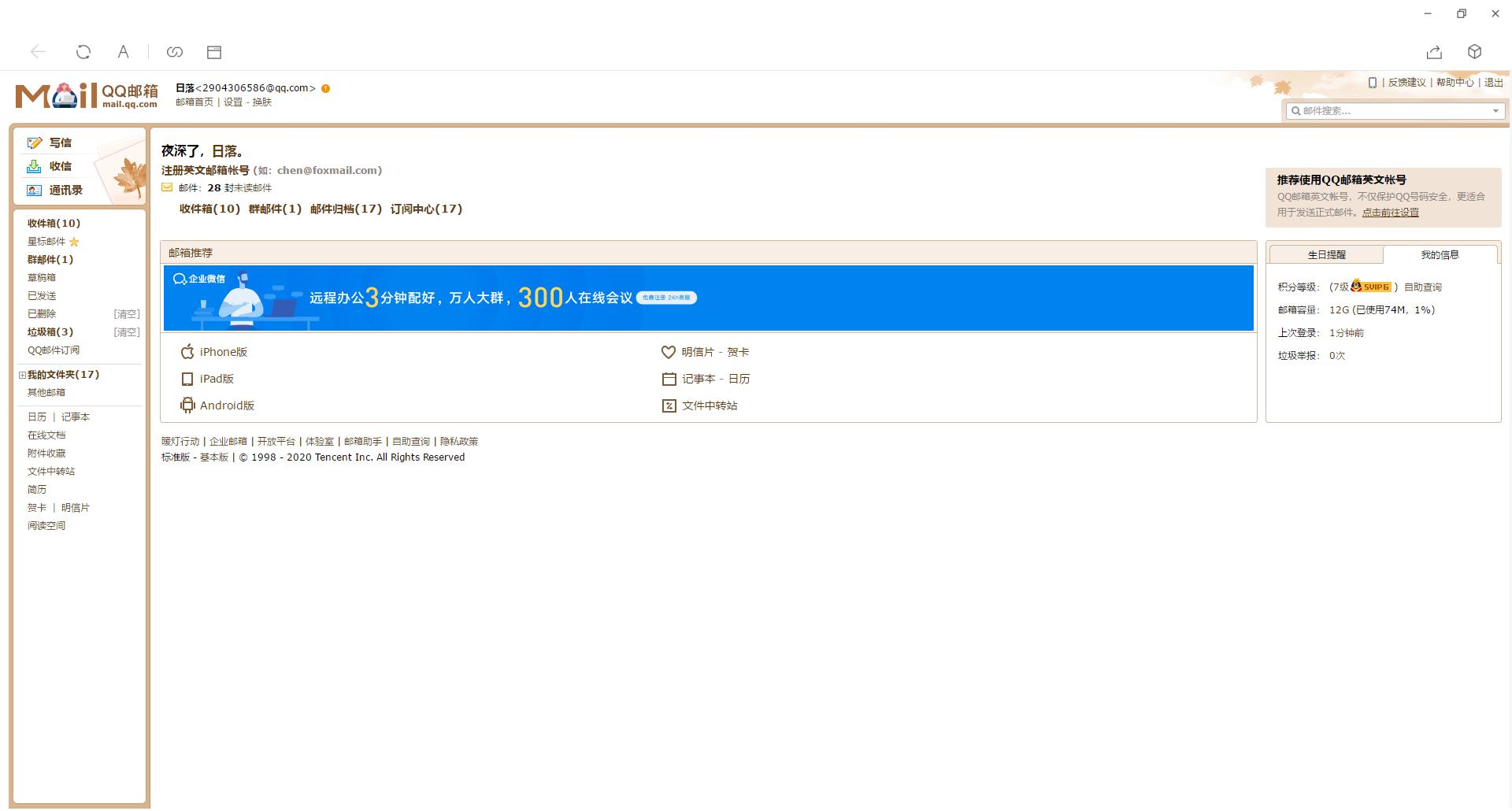The height and width of the screenshot is (811, 1512).
Task: Click the QQ Mail logo
Action: pos(87,95)
